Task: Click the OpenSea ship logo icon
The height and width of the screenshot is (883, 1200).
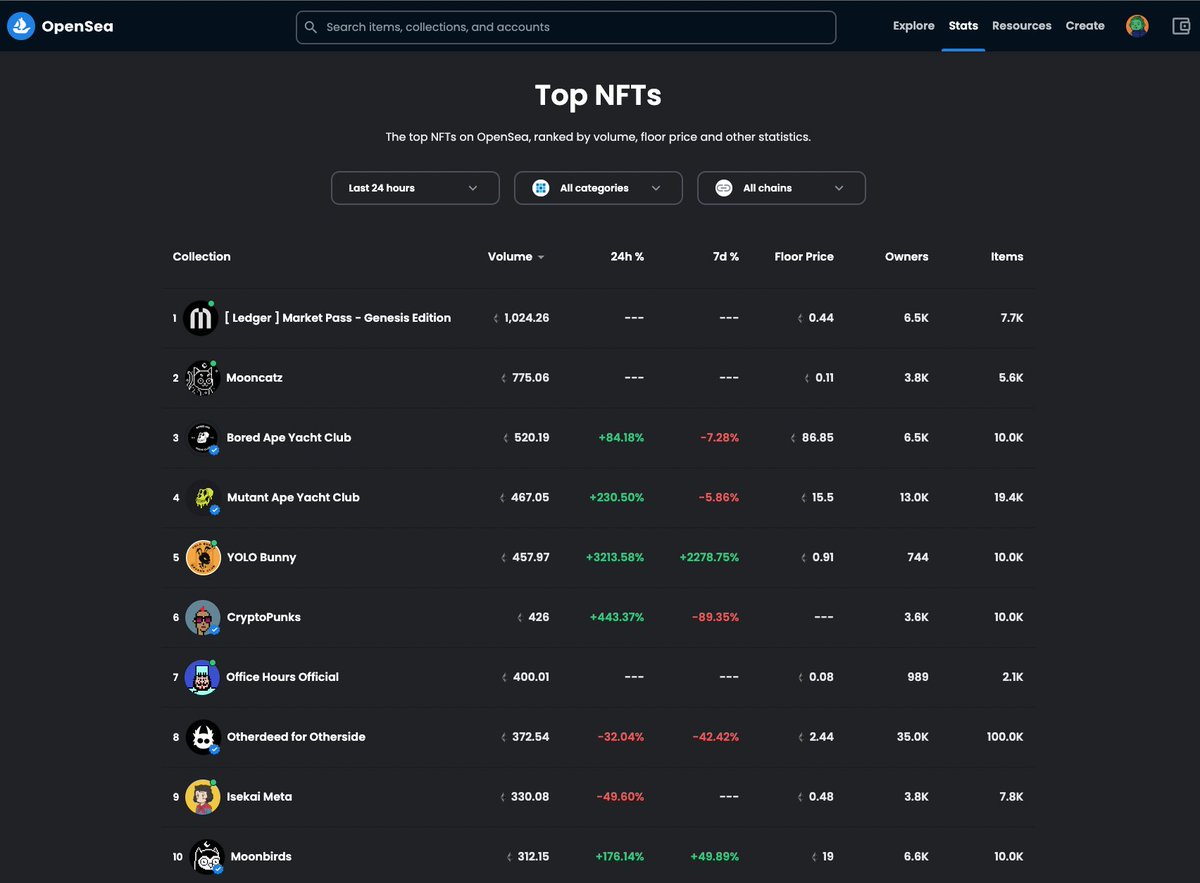Action: tap(21, 26)
